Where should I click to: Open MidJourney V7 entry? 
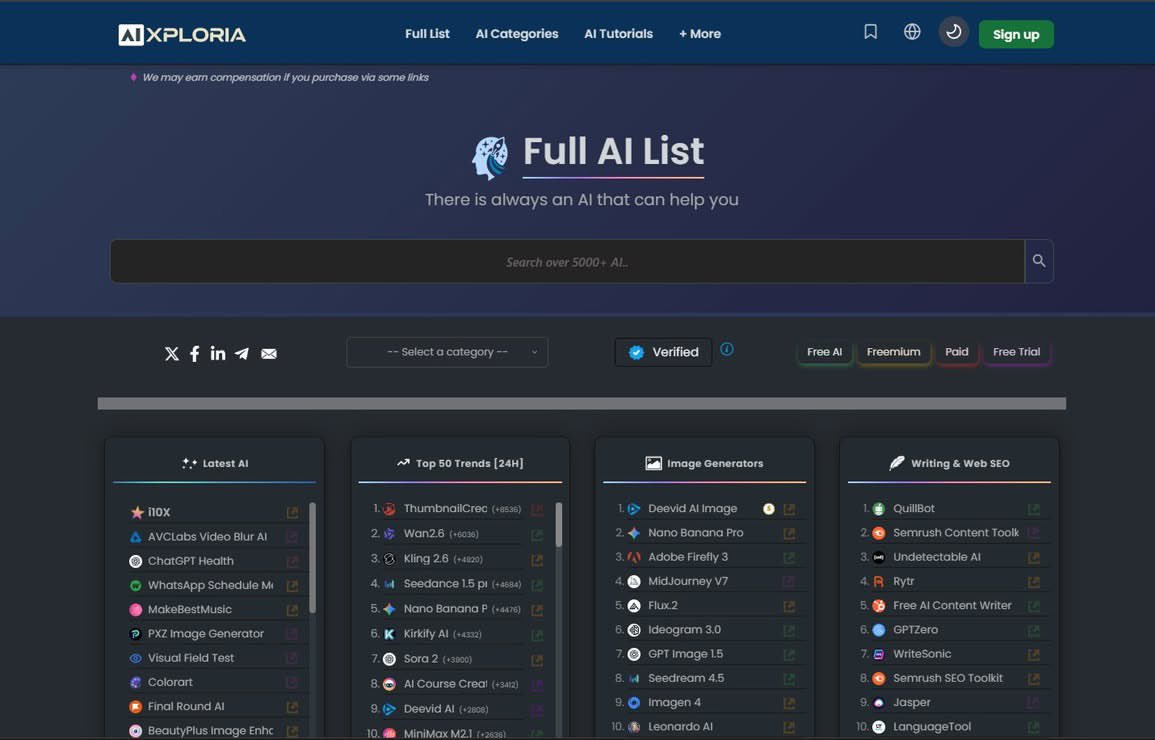[x=688, y=581]
